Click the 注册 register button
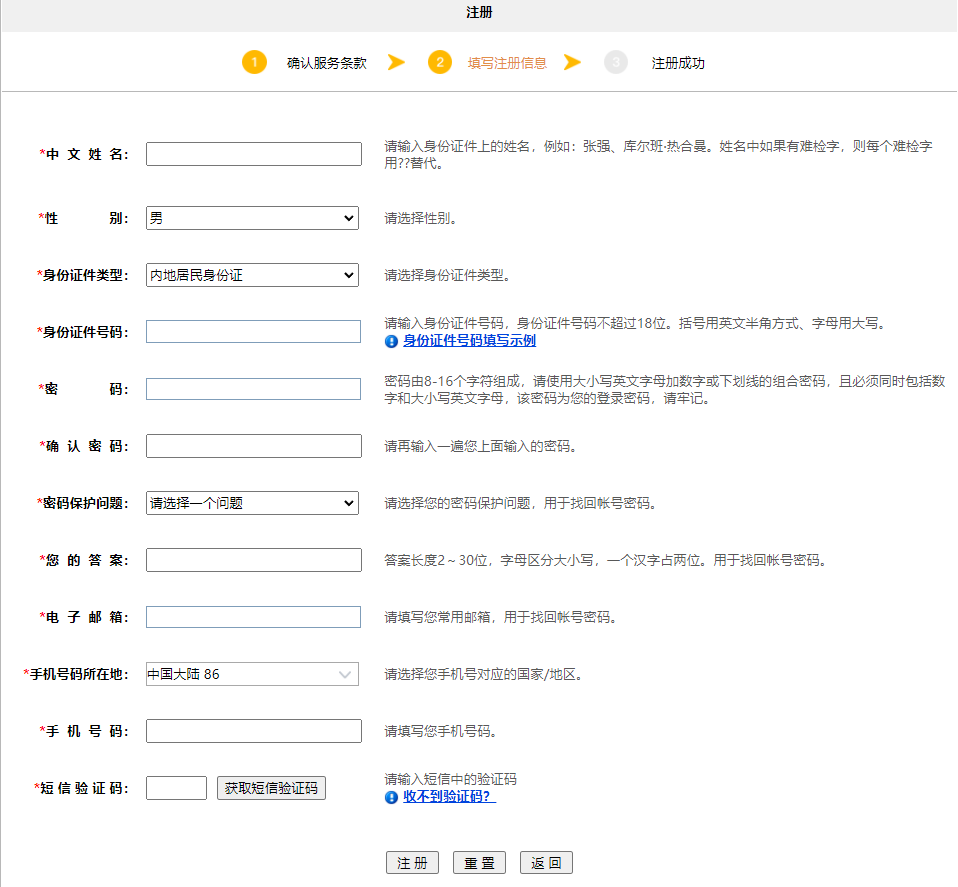958x887 pixels. (x=411, y=862)
